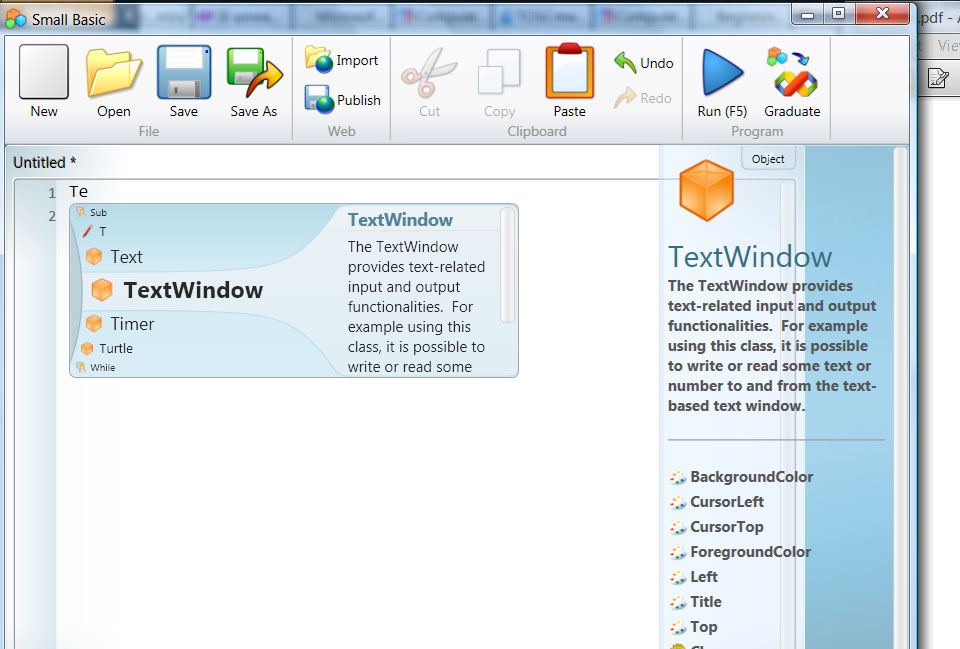The image size is (960, 649).
Task: Click the help panel vertical scrollbar
Action: point(900,398)
